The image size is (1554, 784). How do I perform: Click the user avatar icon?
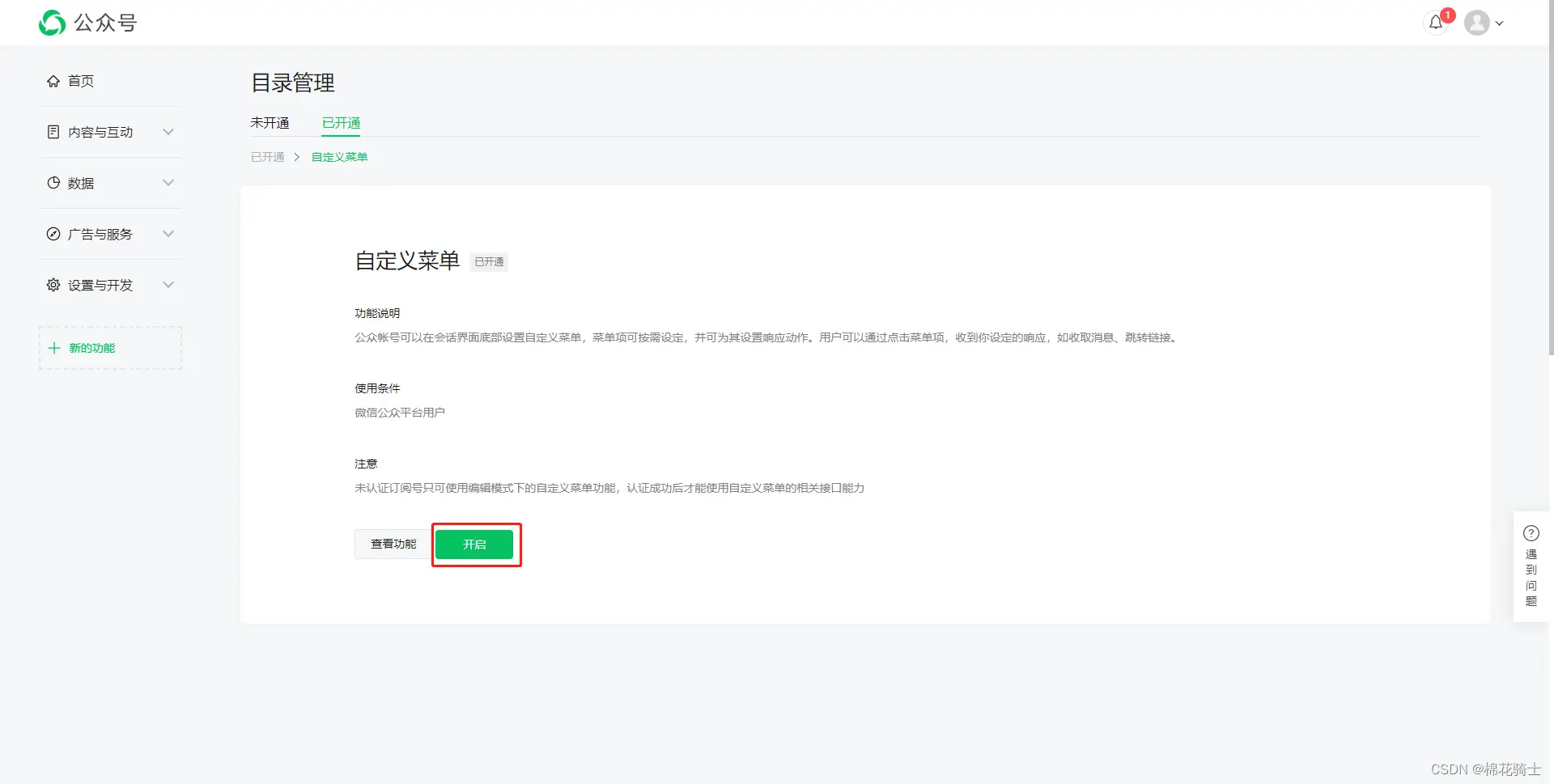(1478, 23)
